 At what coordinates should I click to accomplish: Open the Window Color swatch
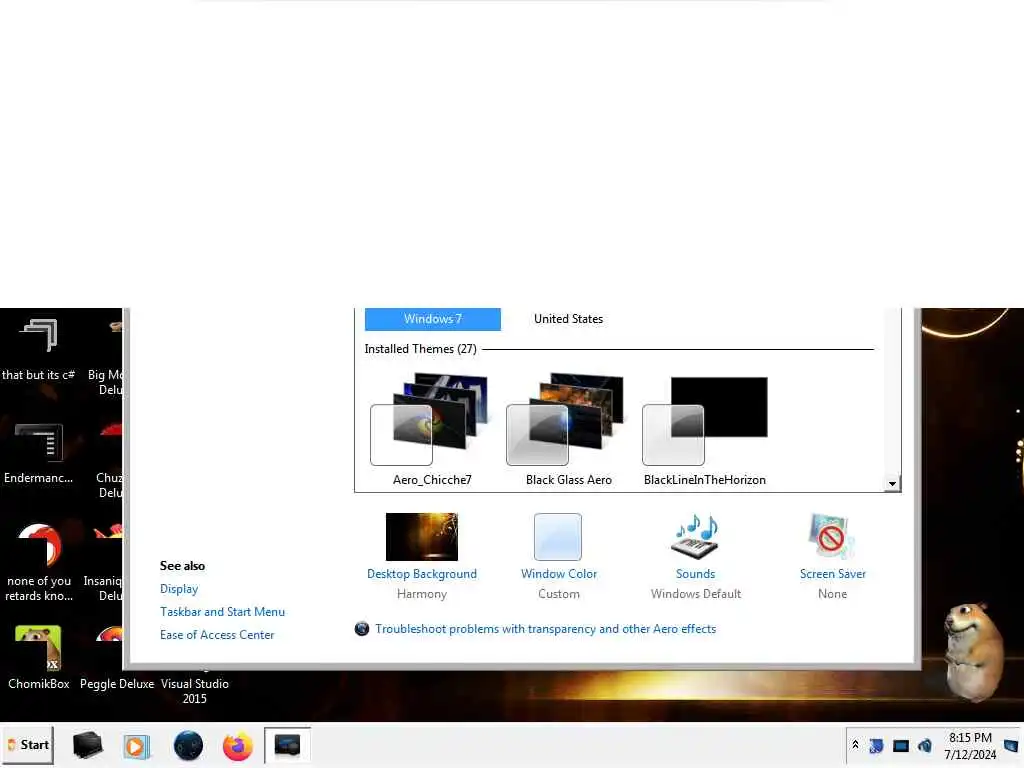click(x=558, y=537)
